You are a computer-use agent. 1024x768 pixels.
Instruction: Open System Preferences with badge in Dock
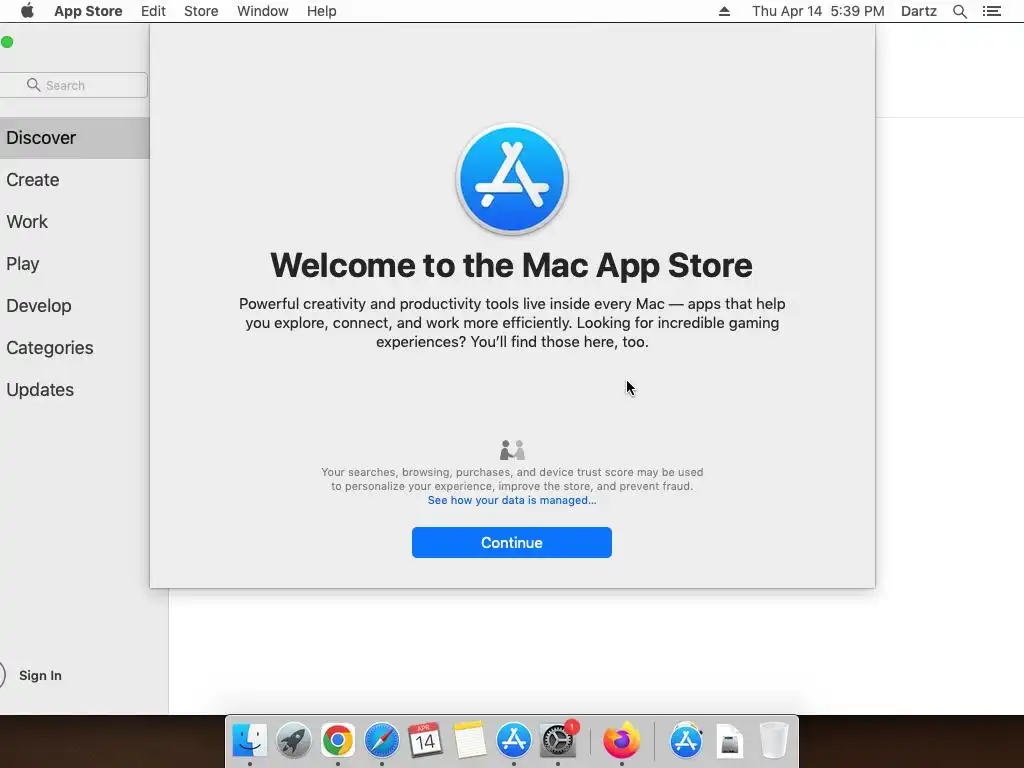(558, 741)
